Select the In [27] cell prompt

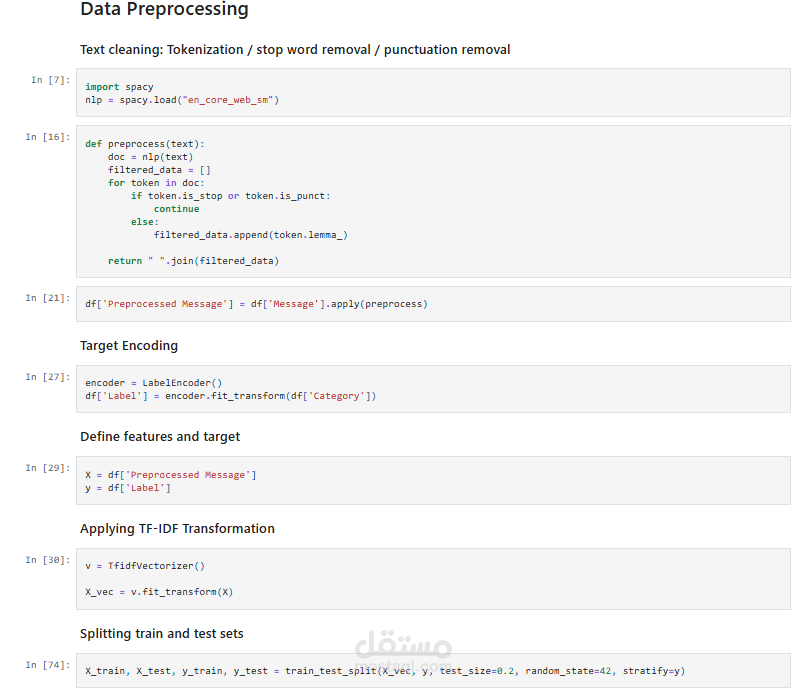click(x=47, y=377)
